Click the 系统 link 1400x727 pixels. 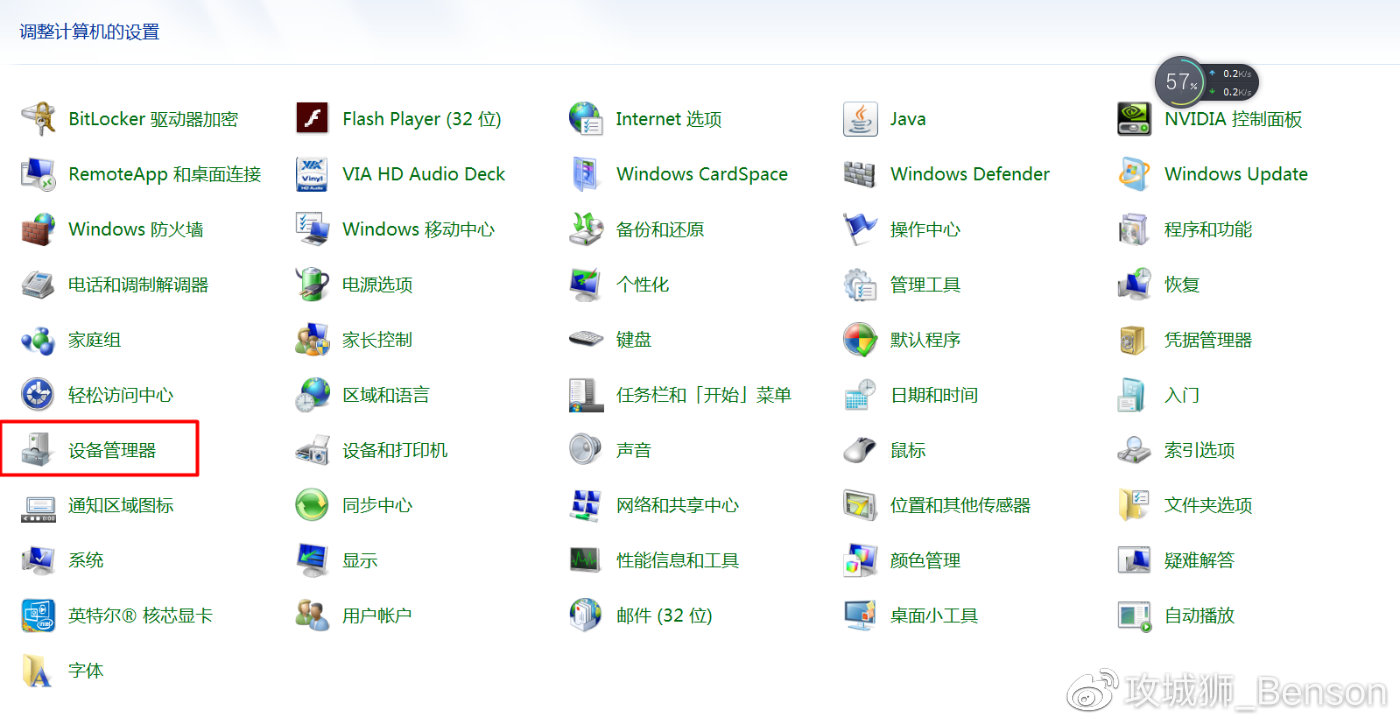coord(86,560)
